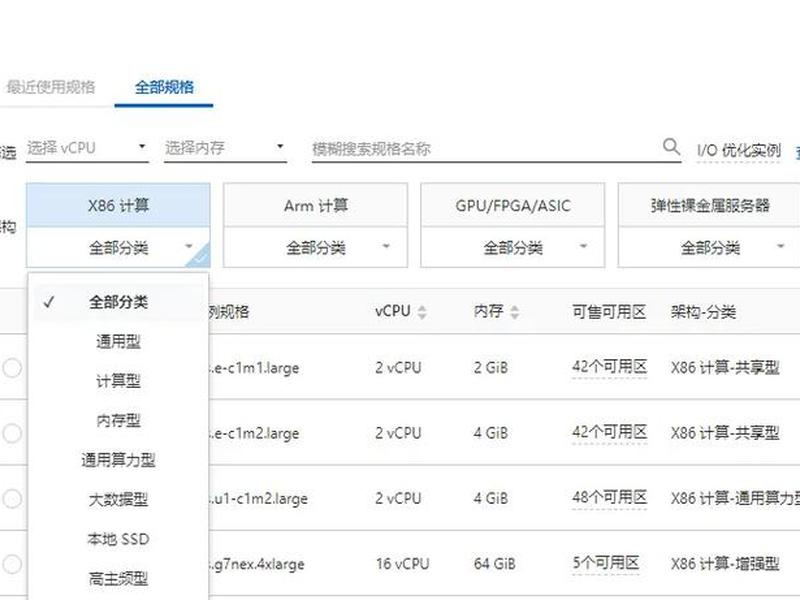Click the 16 vCPU cell
The height and width of the screenshot is (600, 800).
click(x=403, y=564)
